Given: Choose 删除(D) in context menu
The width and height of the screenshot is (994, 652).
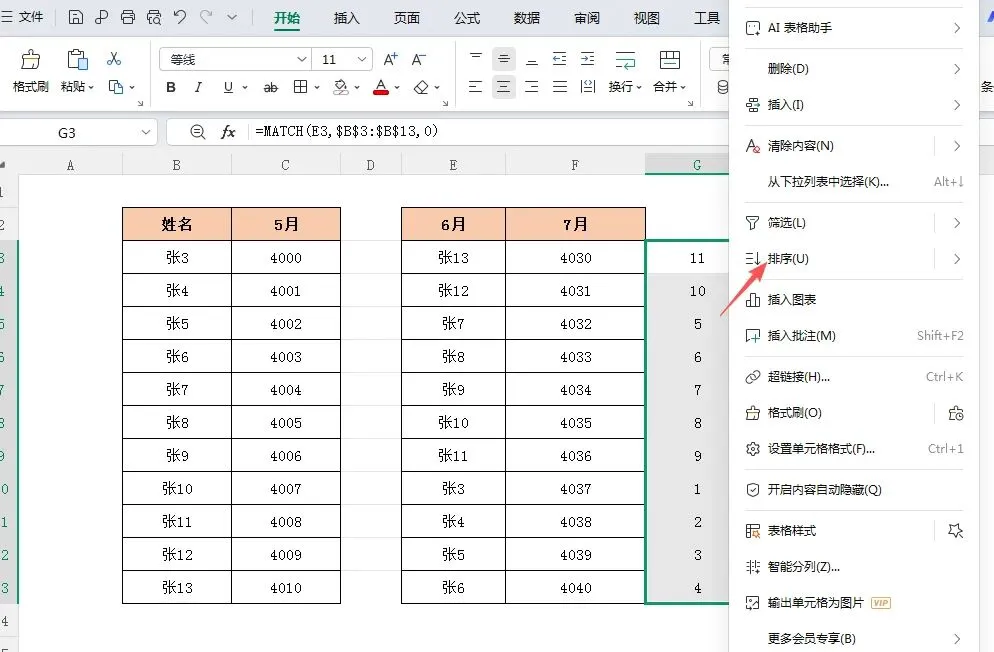Looking at the screenshot, I should click(853, 68).
